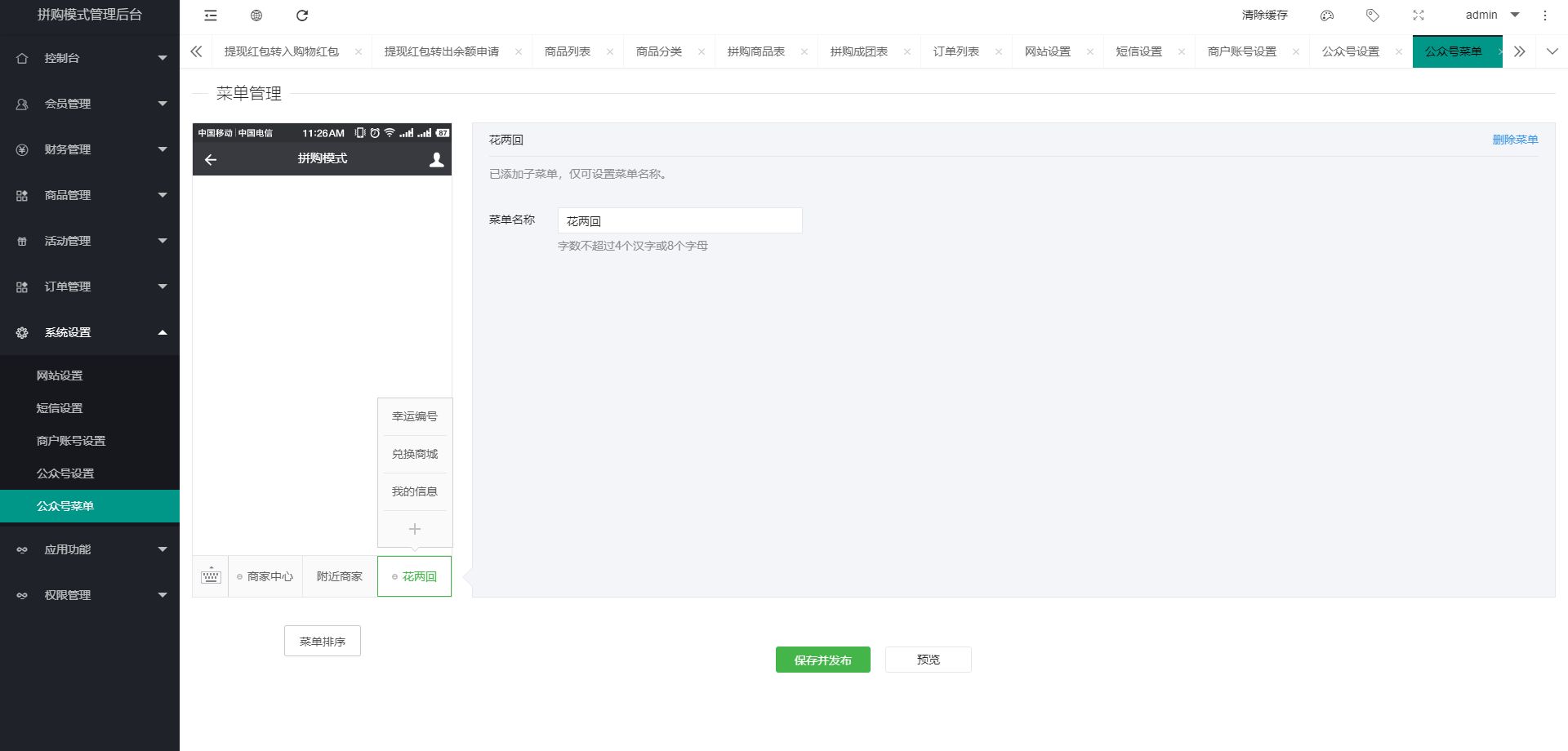Open the theme palette icon
This screenshot has width=1568, height=751.
1327,16
